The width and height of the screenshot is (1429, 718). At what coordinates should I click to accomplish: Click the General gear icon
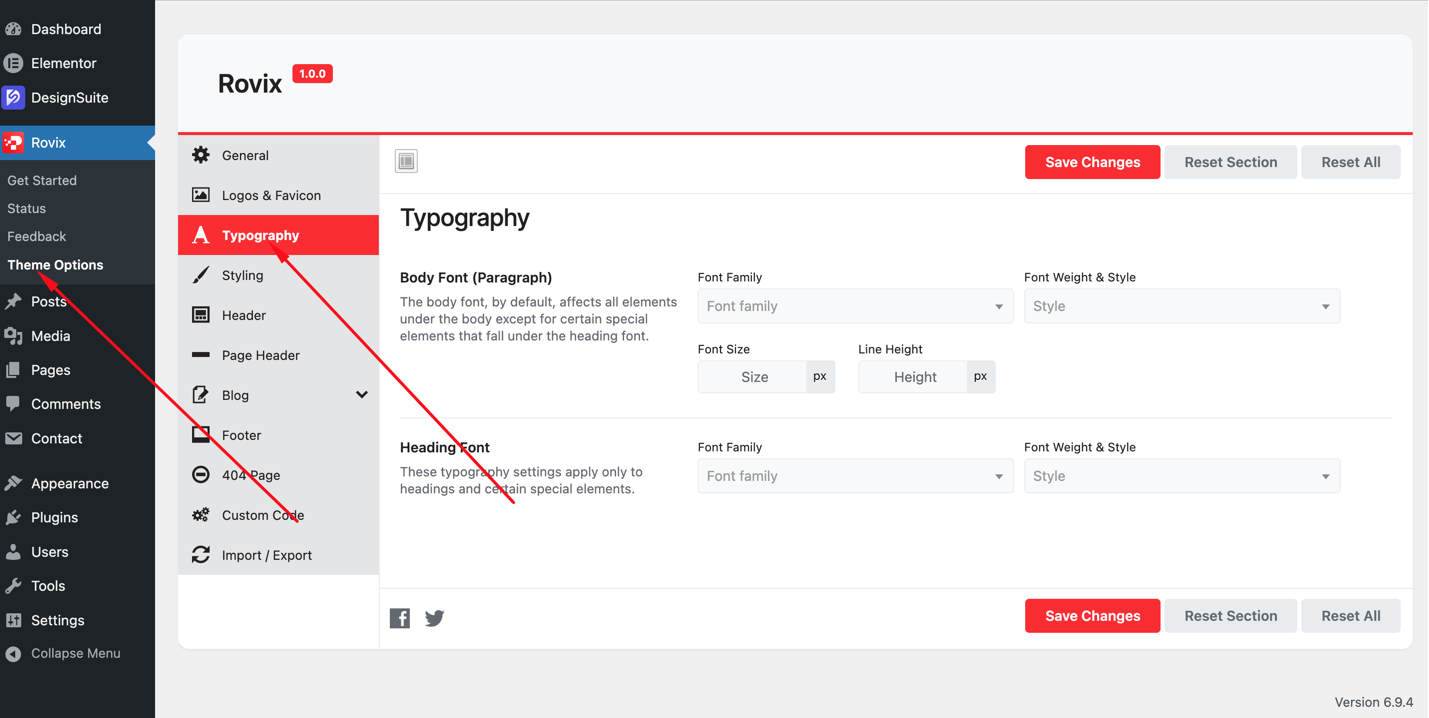pyautogui.click(x=201, y=155)
